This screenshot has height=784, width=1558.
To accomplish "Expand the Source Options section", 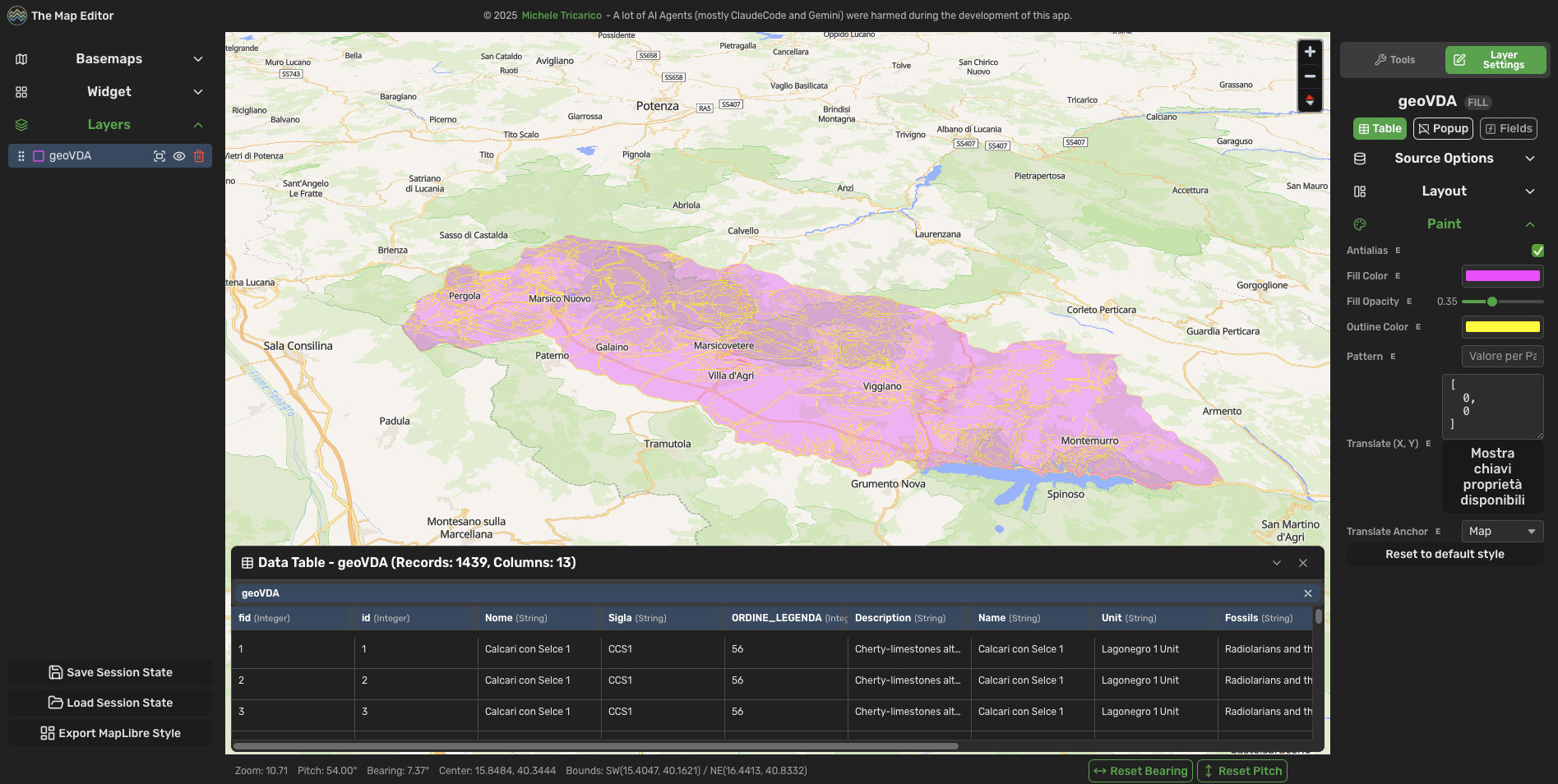I will pyautogui.click(x=1444, y=159).
